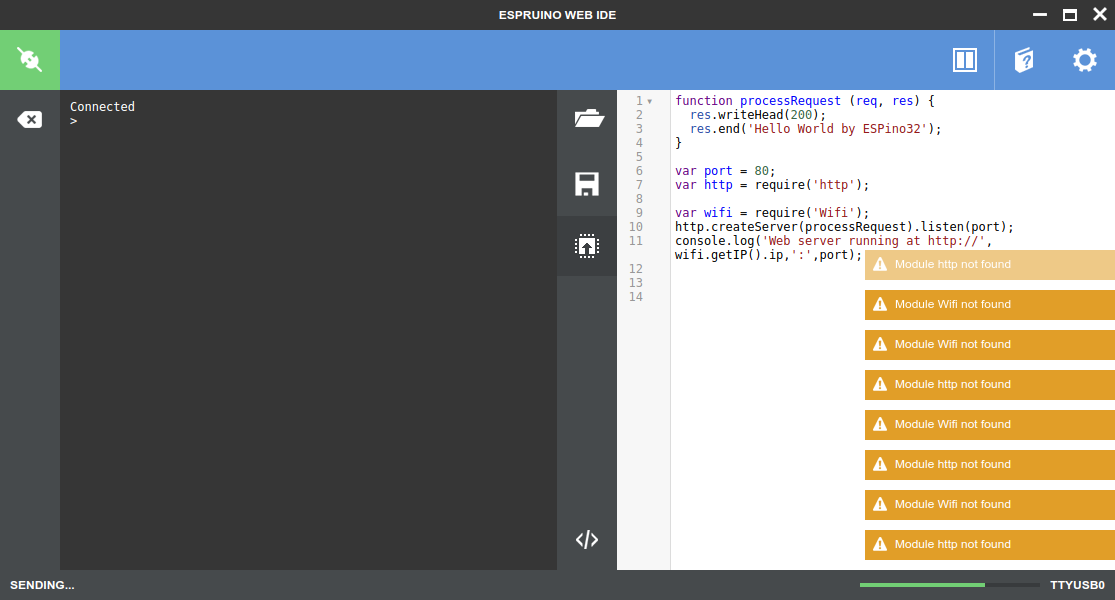
Task: Click the 'Hello World by ESPino32' string
Action: click(838, 129)
